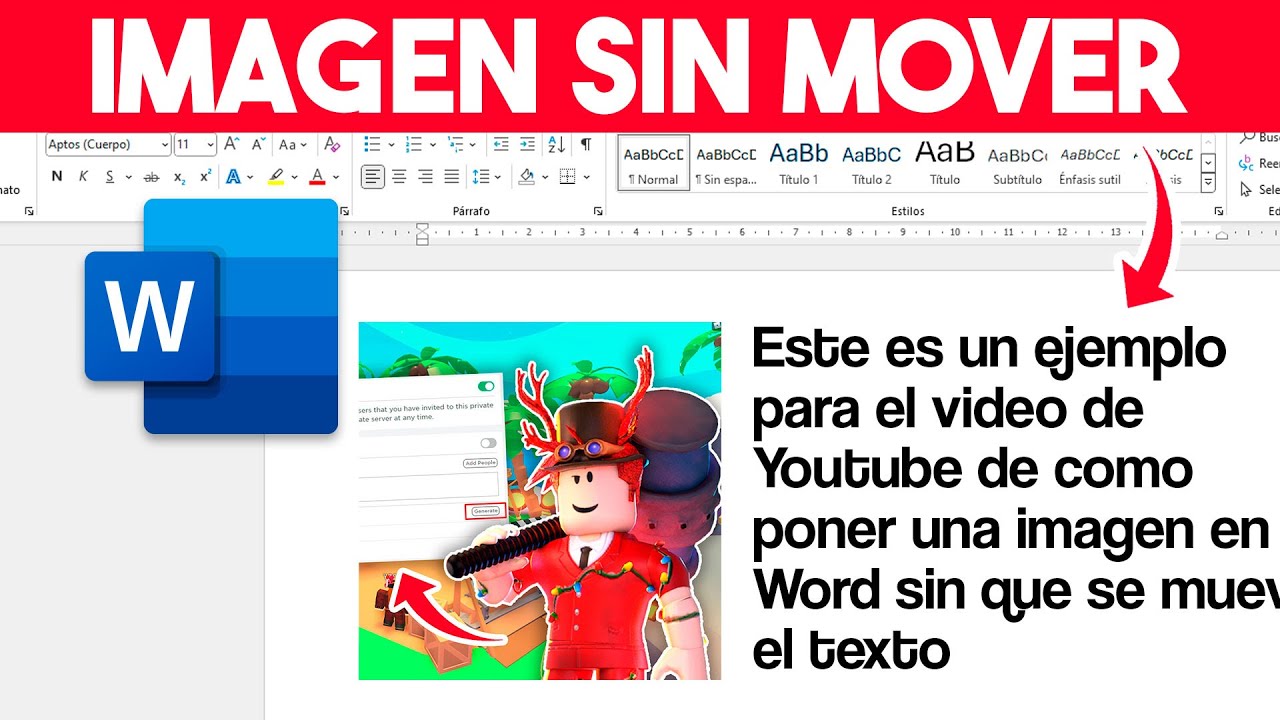The height and width of the screenshot is (720, 1280).
Task: Insert bulleted list
Action: click(372, 145)
